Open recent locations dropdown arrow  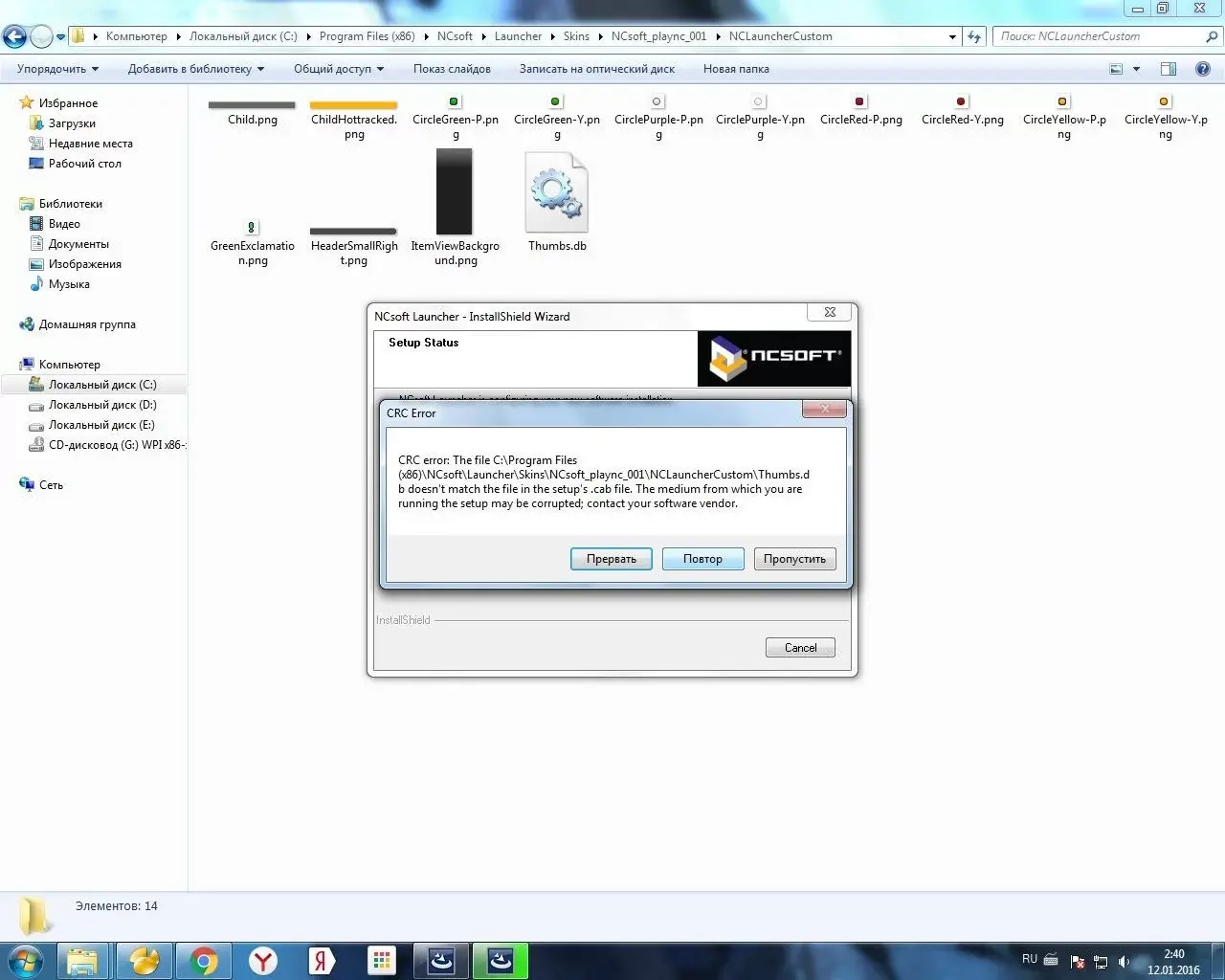(61, 37)
